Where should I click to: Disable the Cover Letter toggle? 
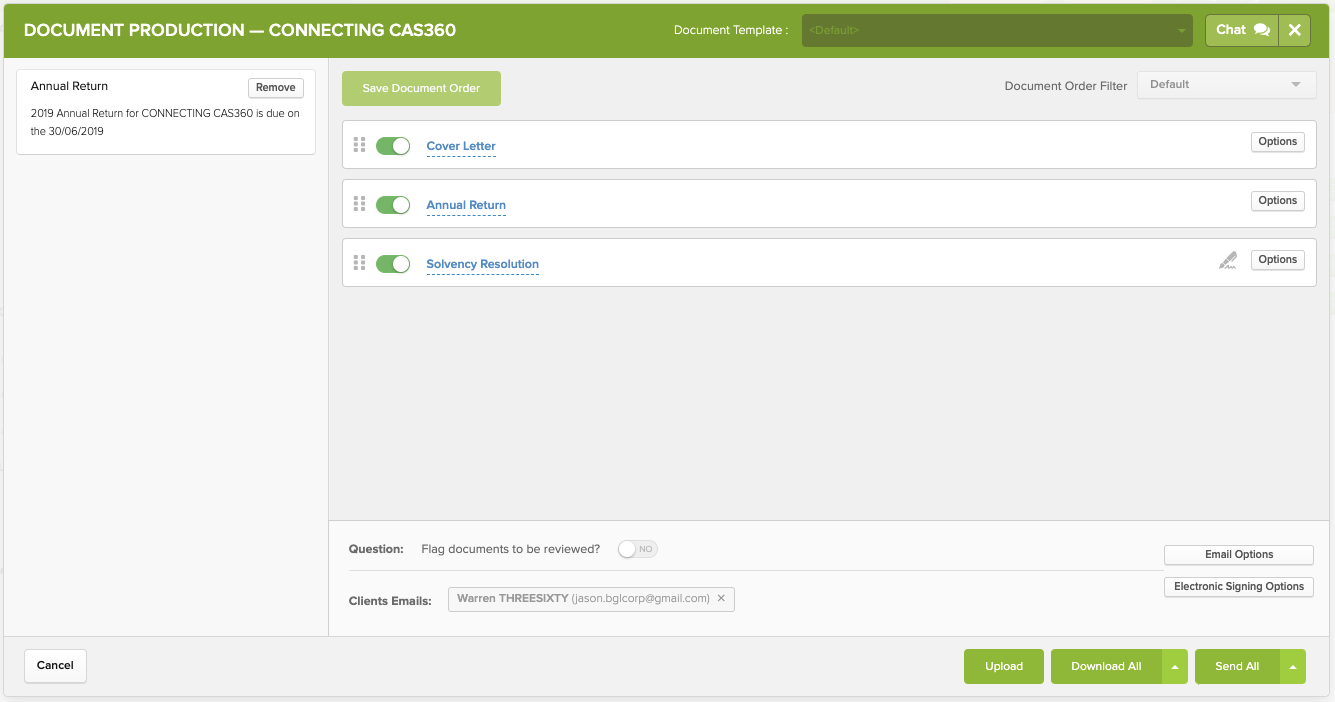tap(393, 146)
